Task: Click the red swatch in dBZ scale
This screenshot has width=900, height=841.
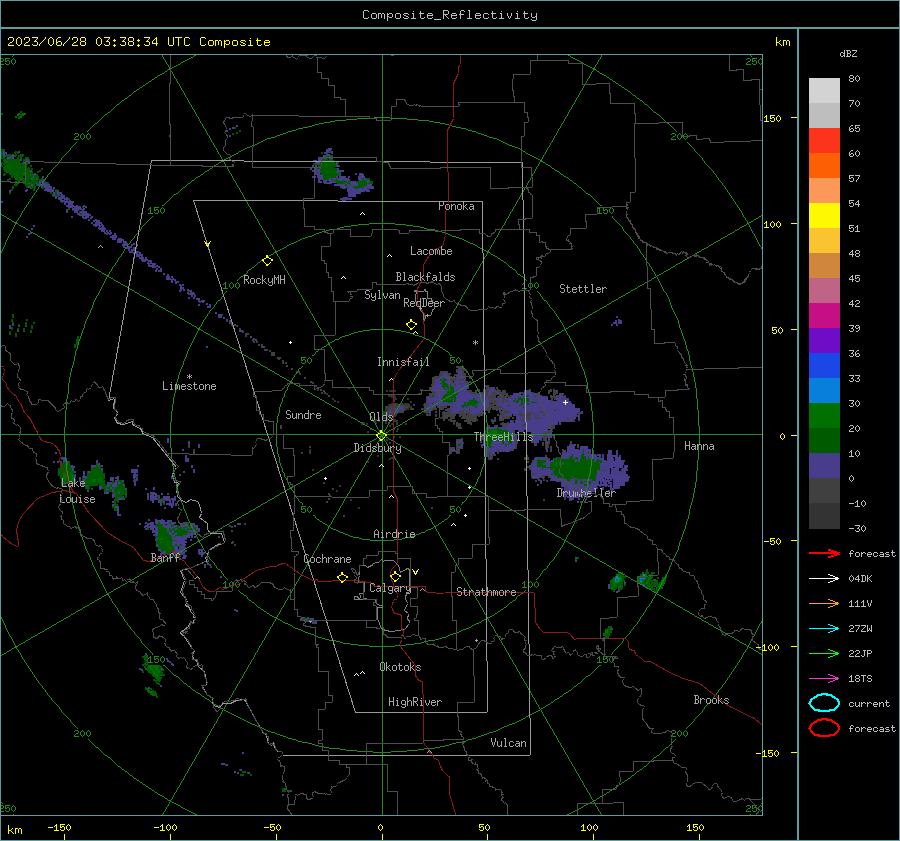Action: point(824,141)
